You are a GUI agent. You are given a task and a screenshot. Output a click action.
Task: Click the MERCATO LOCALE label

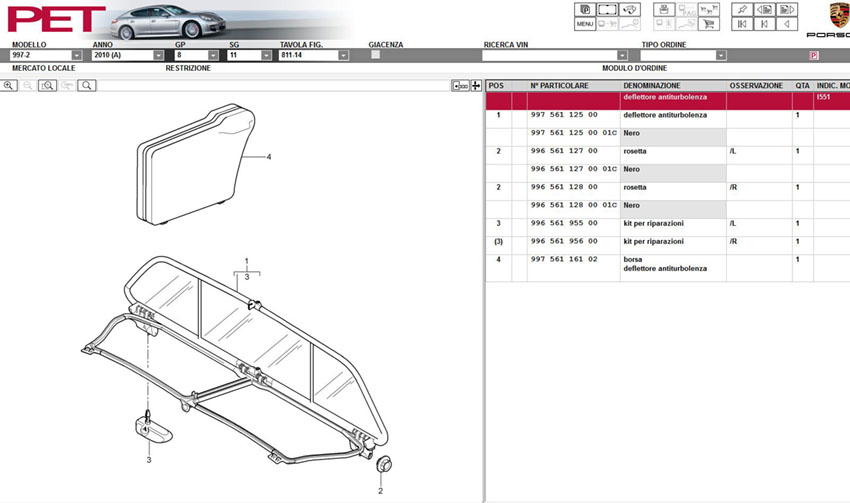44,68
